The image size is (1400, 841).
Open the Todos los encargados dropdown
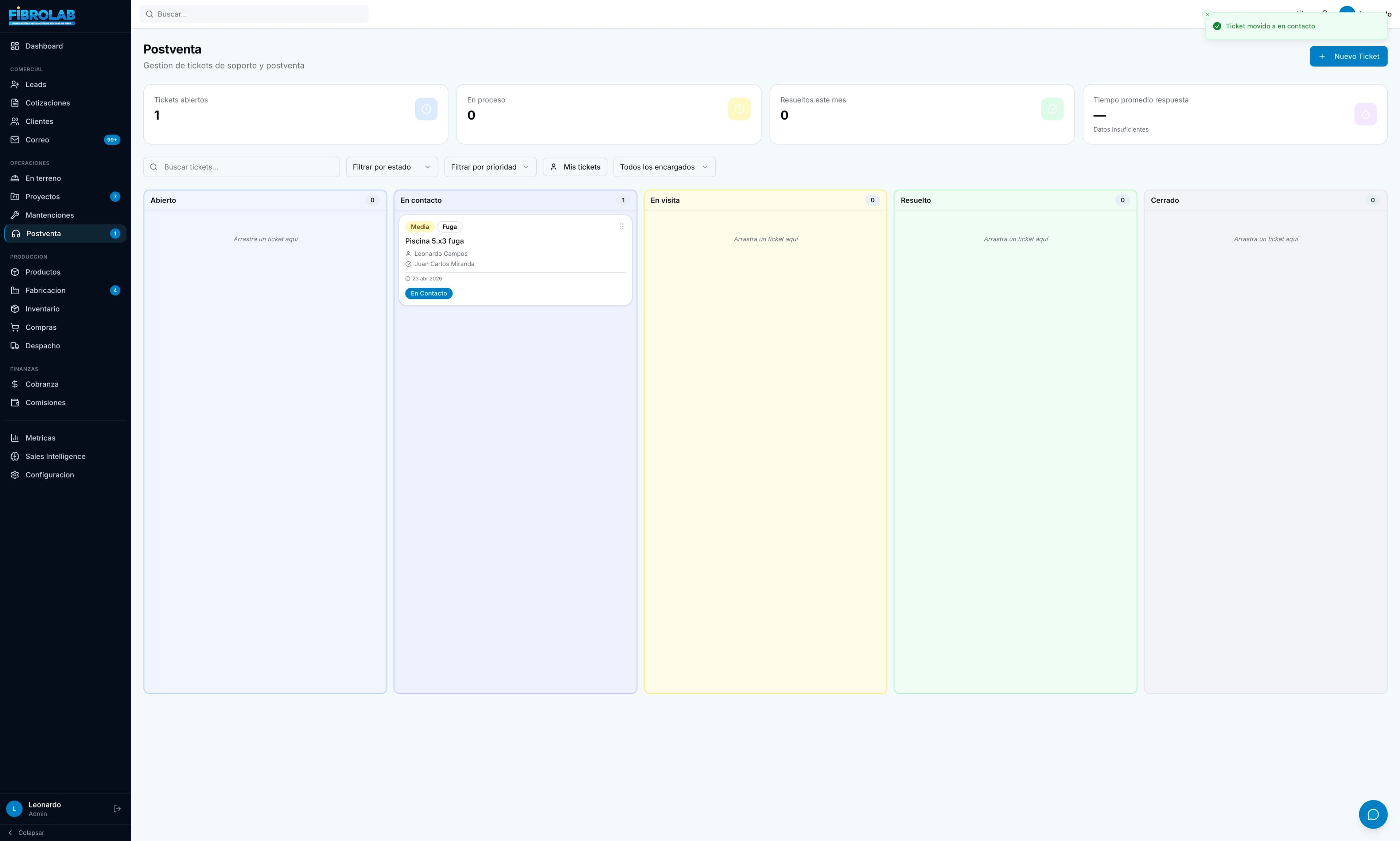tap(664, 167)
